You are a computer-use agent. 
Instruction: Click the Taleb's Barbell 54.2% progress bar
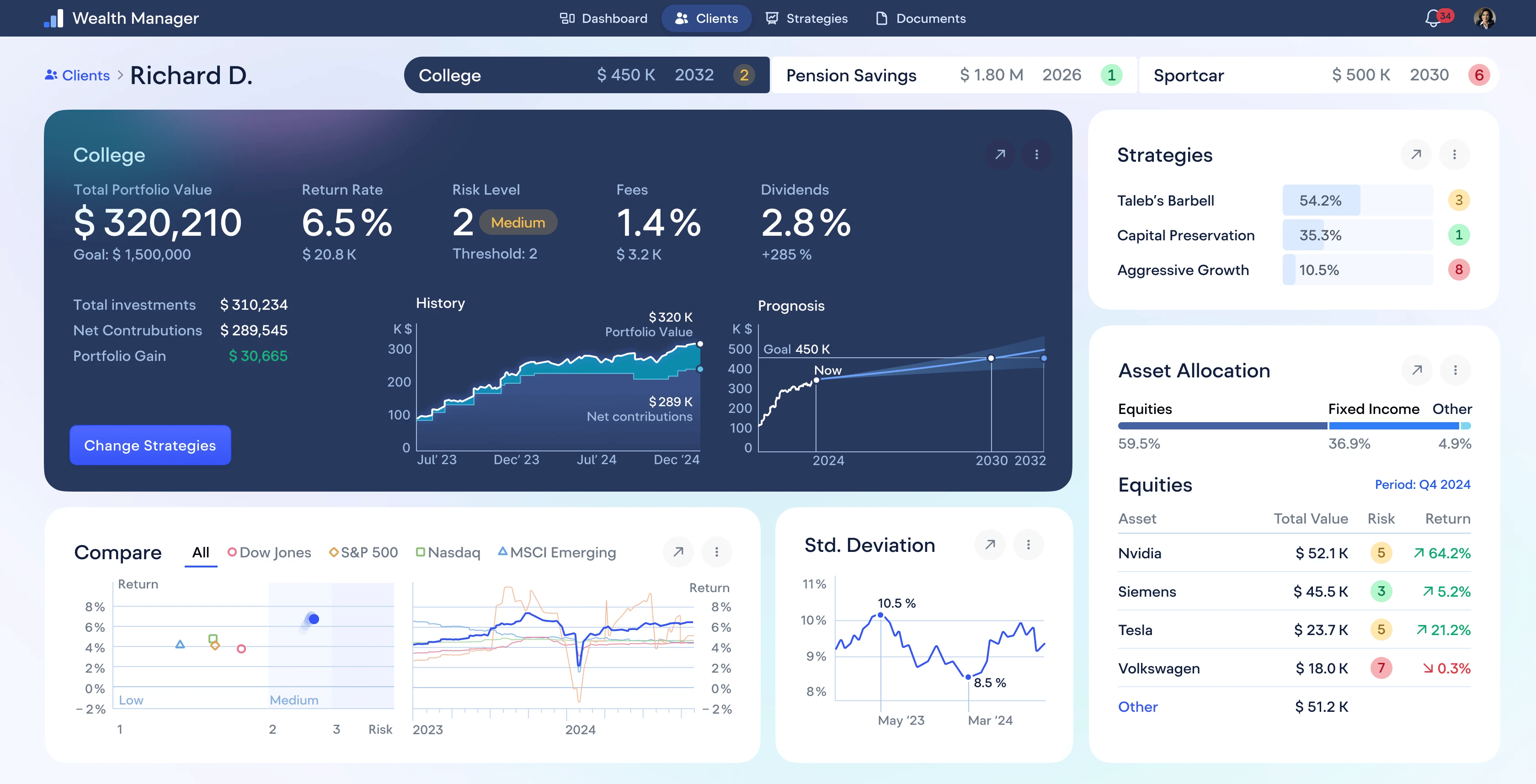[x=1357, y=201]
